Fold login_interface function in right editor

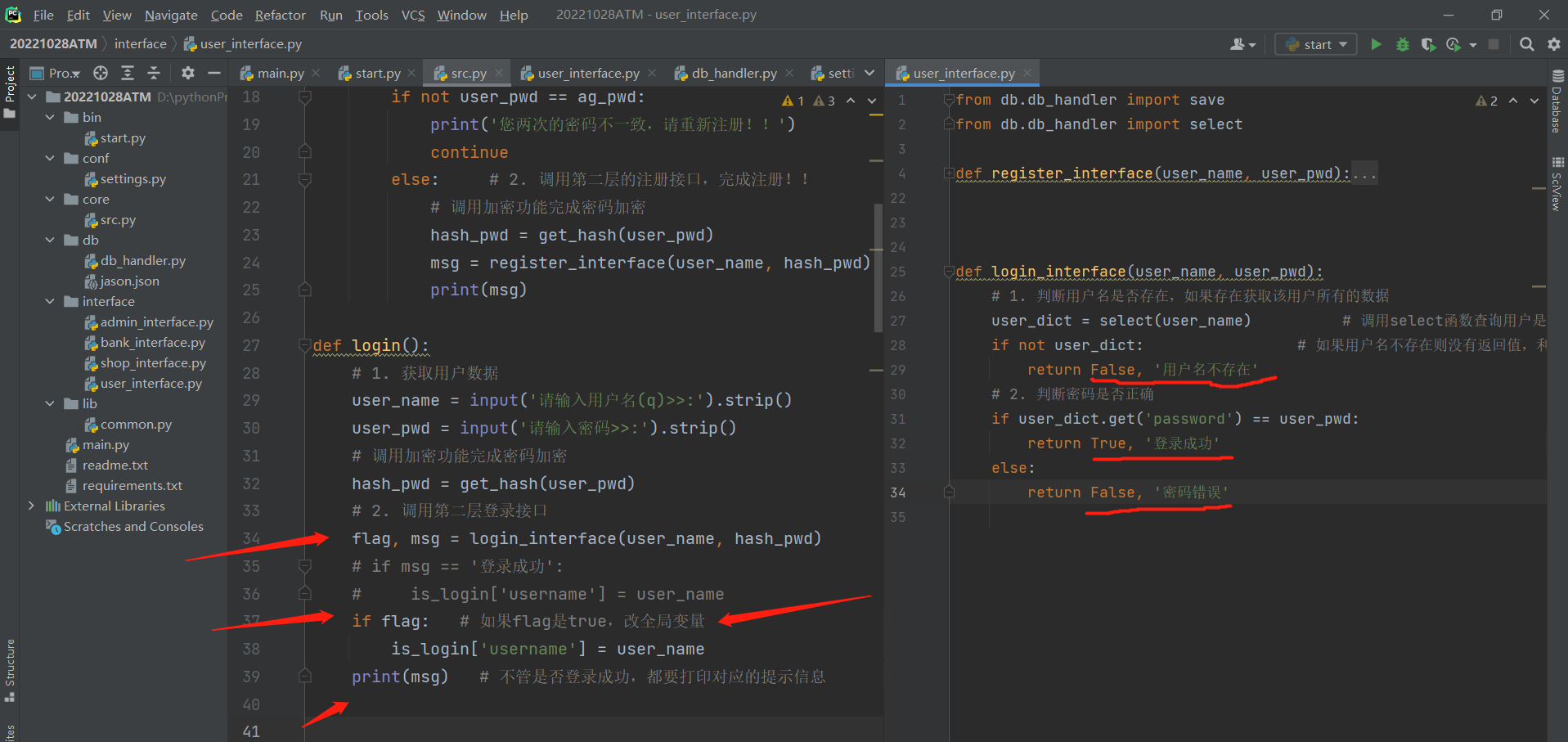(x=949, y=272)
